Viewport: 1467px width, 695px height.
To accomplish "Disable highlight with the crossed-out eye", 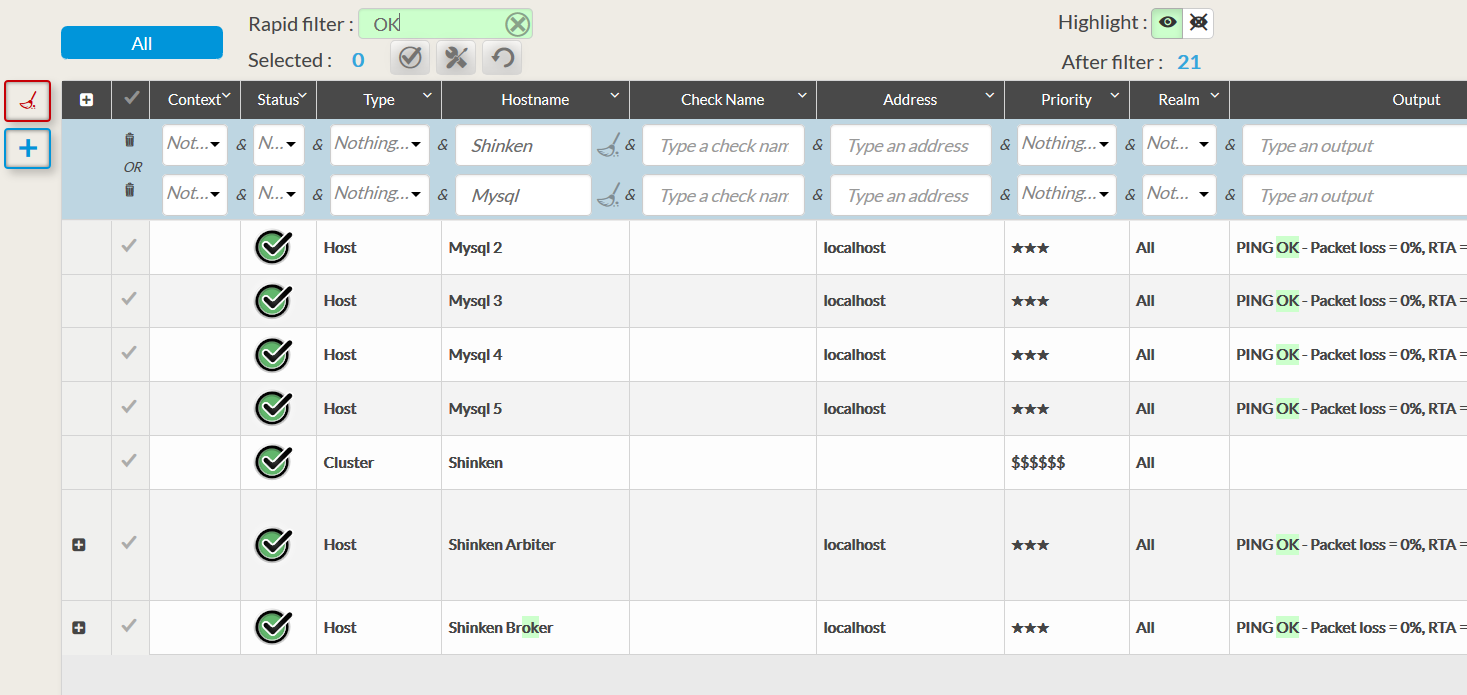I will pyautogui.click(x=1198, y=23).
